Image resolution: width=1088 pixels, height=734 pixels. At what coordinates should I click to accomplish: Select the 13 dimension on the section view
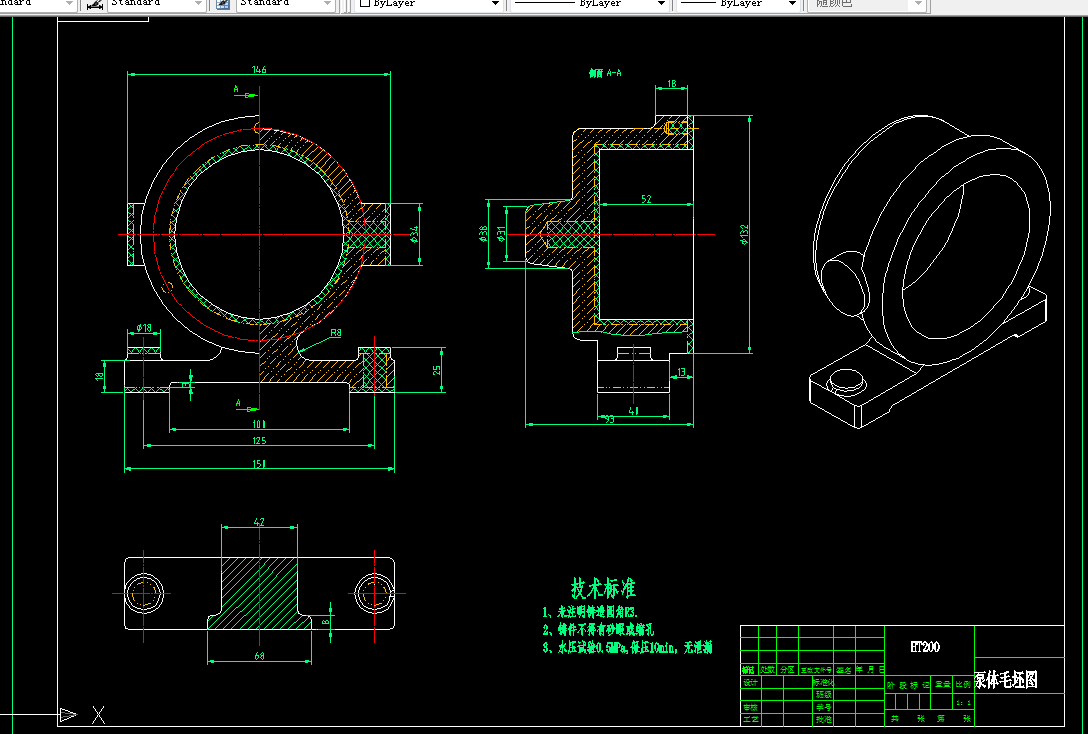point(681,373)
